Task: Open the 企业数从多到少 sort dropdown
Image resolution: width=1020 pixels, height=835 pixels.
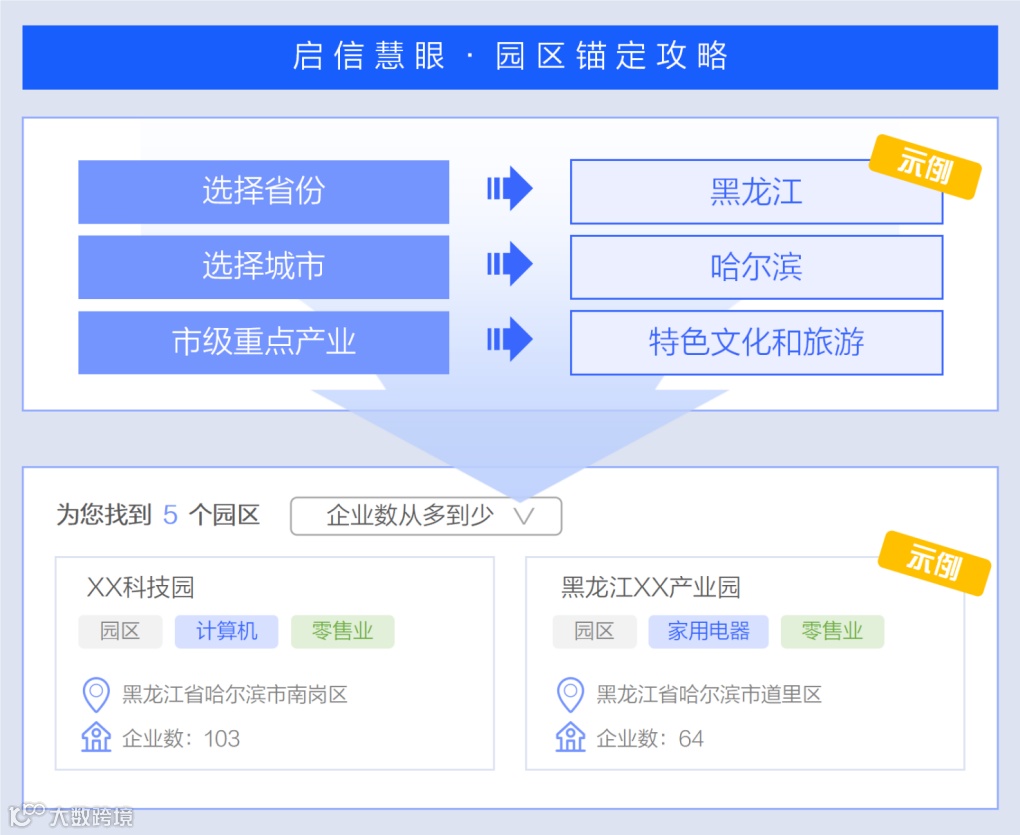Action: point(425,516)
